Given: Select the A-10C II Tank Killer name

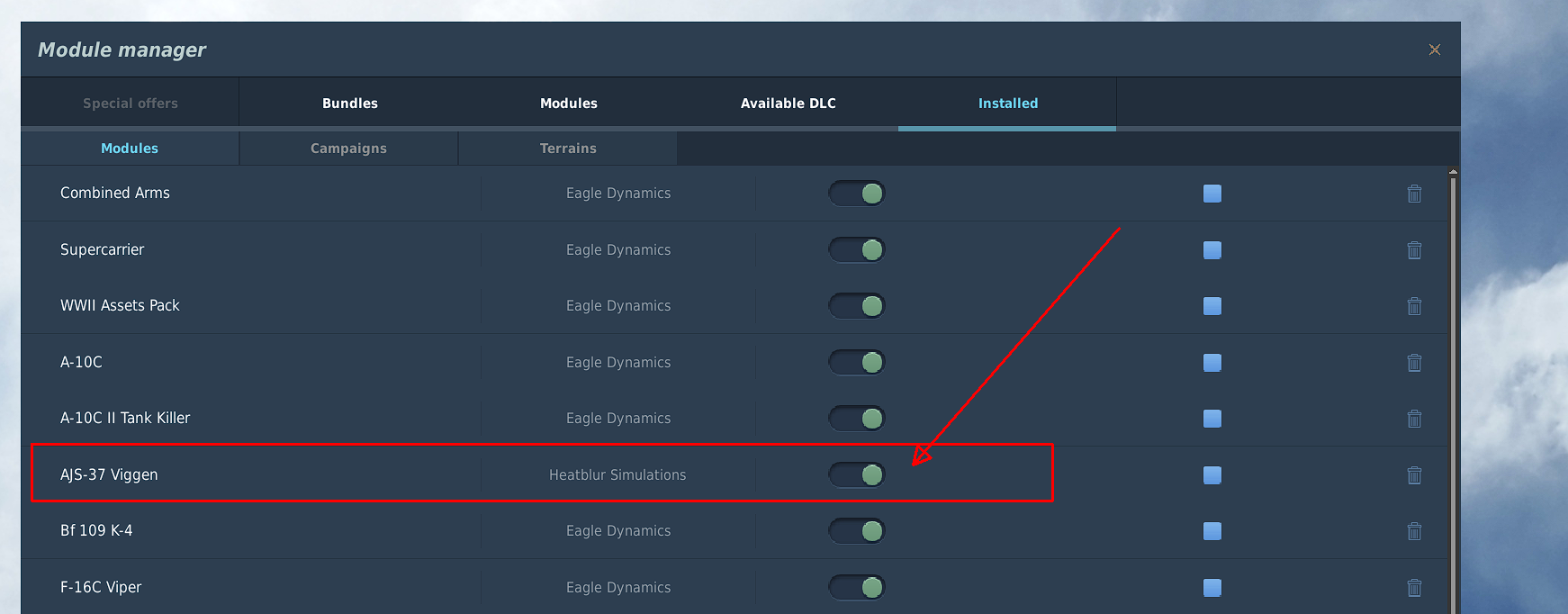Looking at the screenshot, I should coord(125,418).
